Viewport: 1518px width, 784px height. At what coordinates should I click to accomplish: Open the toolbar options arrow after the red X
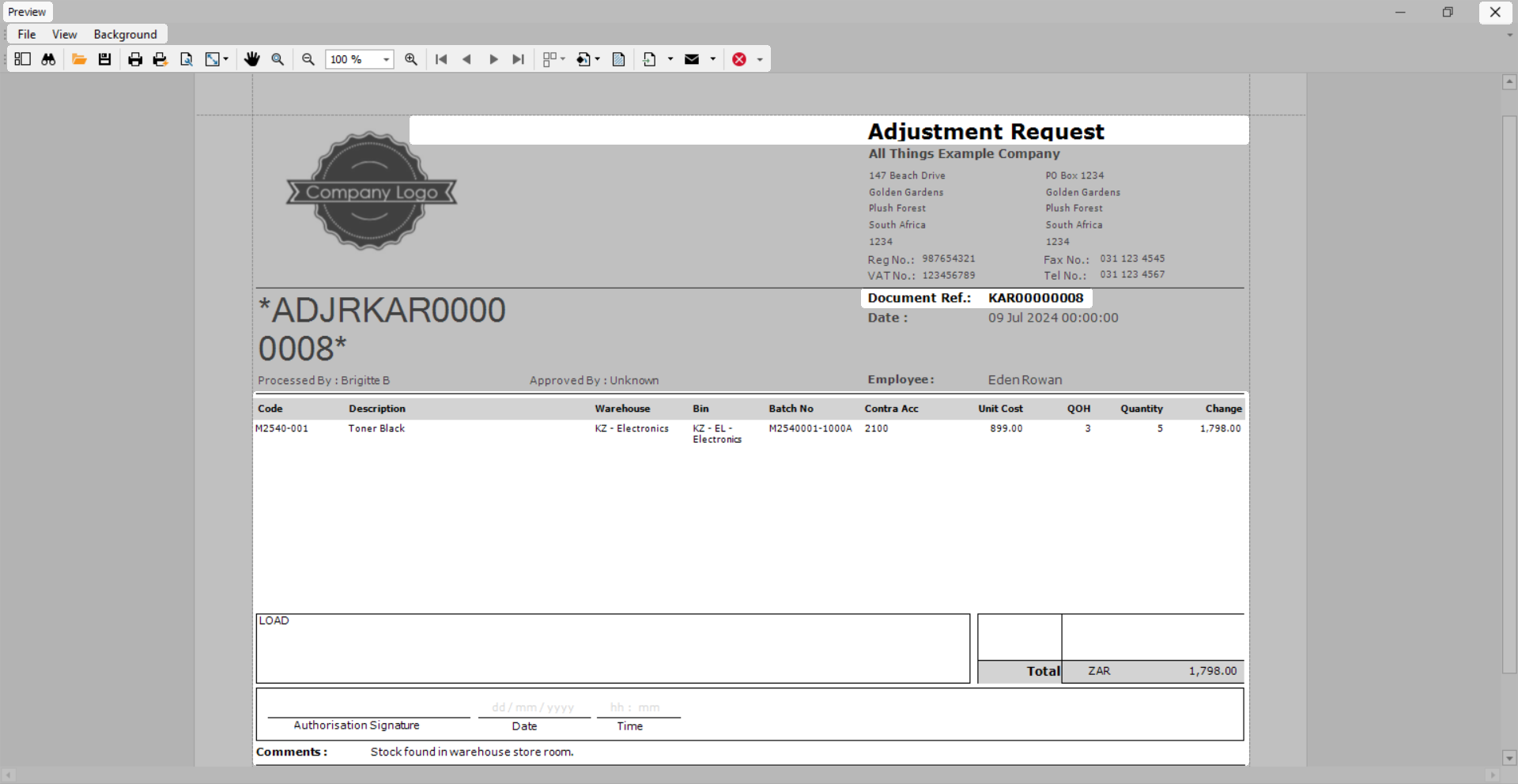(760, 59)
